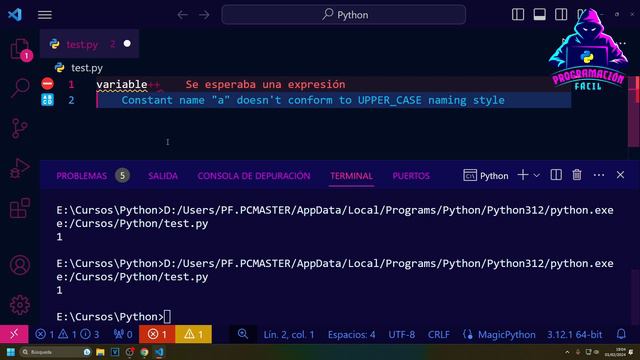The image size is (640, 360).
Task: Click the Python terminal profile label
Action: tap(486, 176)
